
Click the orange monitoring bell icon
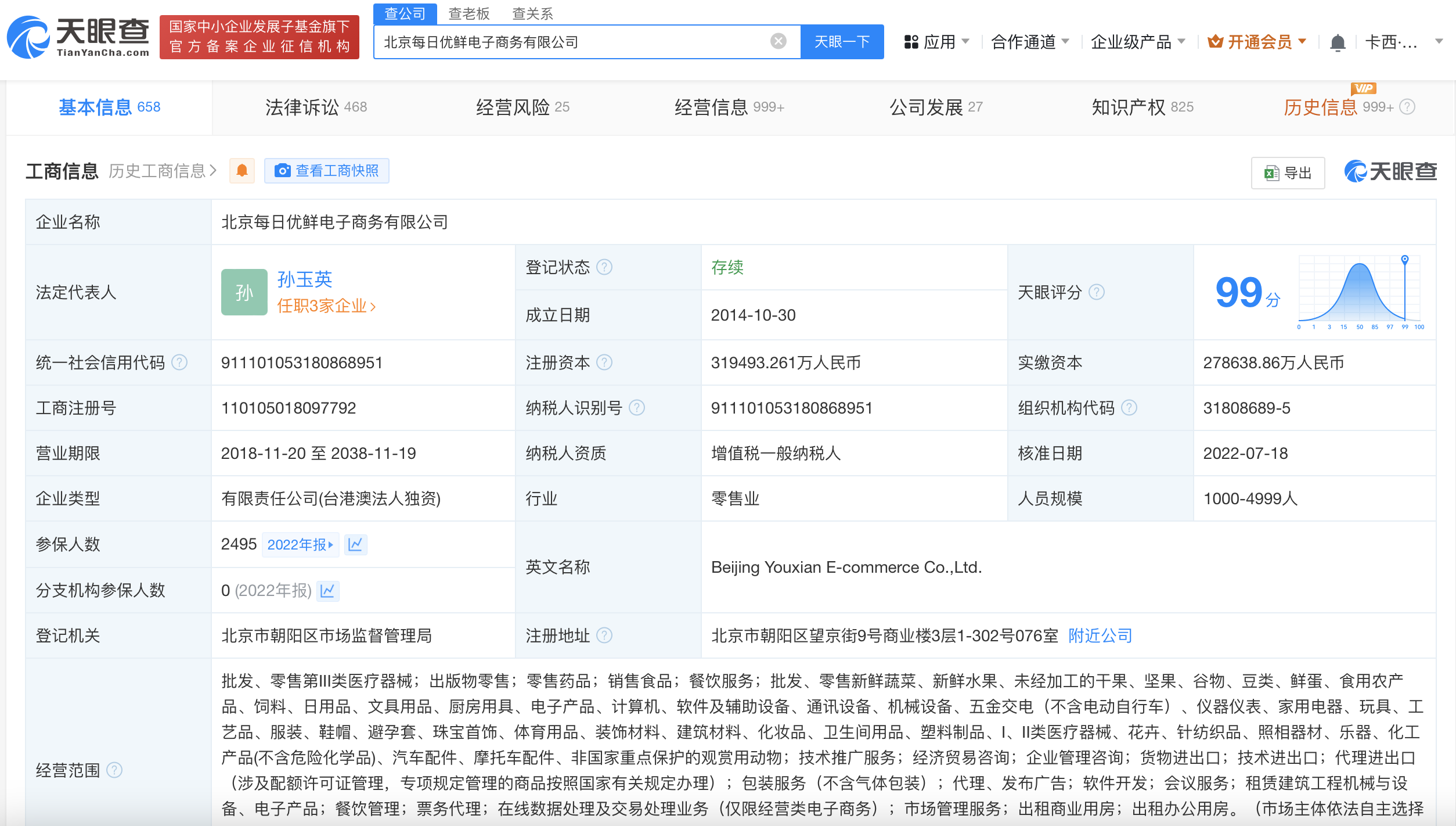[242, 171]
